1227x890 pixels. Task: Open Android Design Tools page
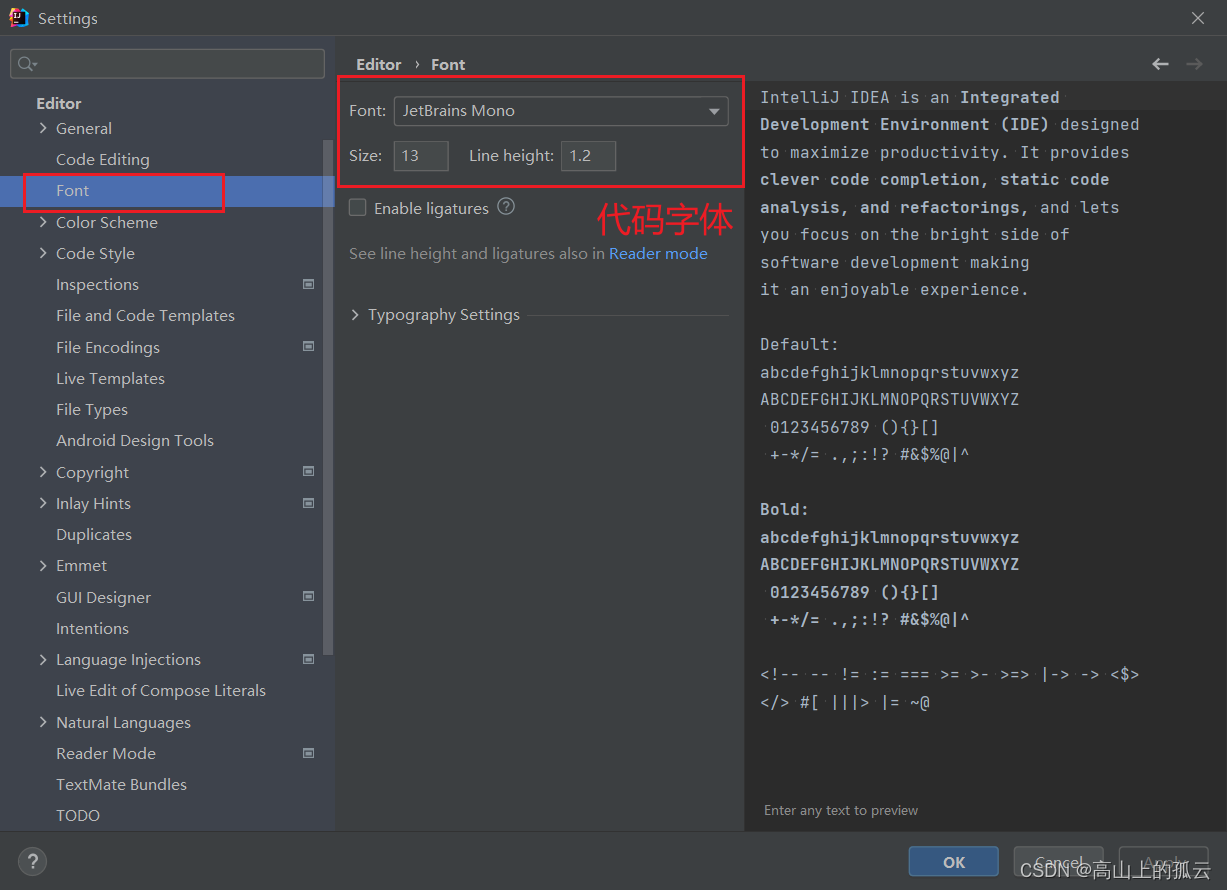pyautogui.click(x=135, y=440)
